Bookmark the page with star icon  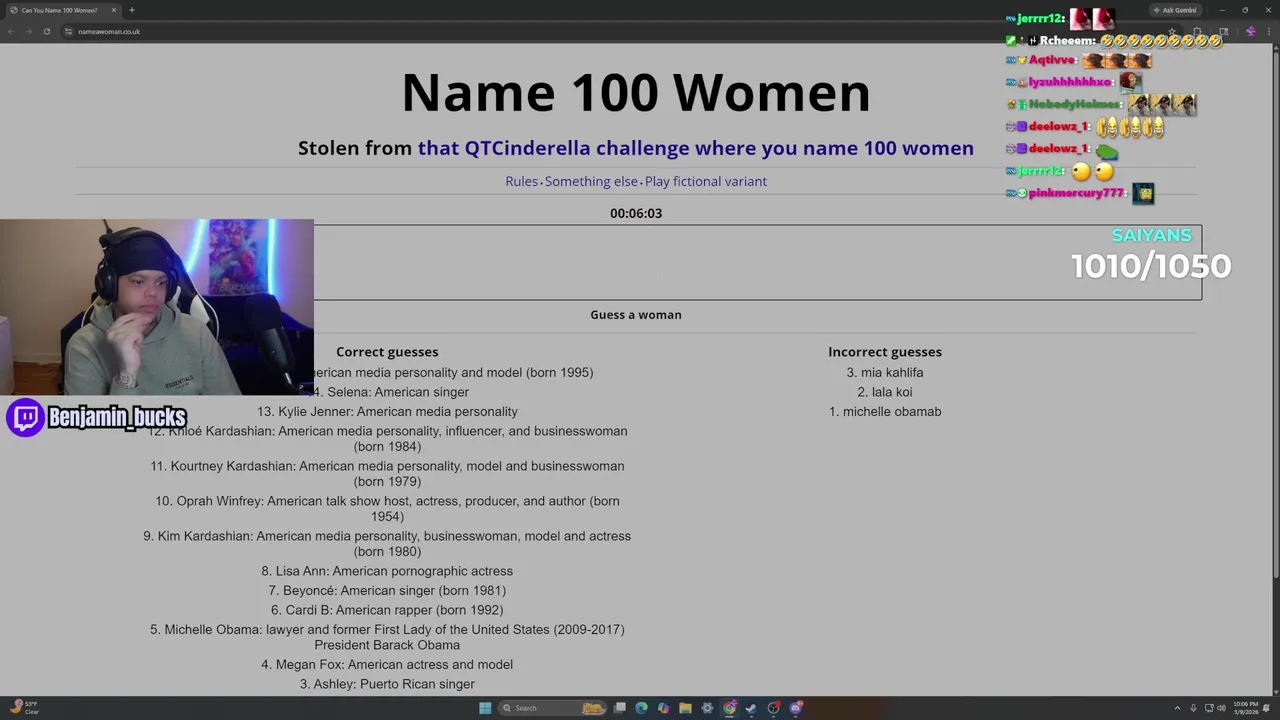1172,31
